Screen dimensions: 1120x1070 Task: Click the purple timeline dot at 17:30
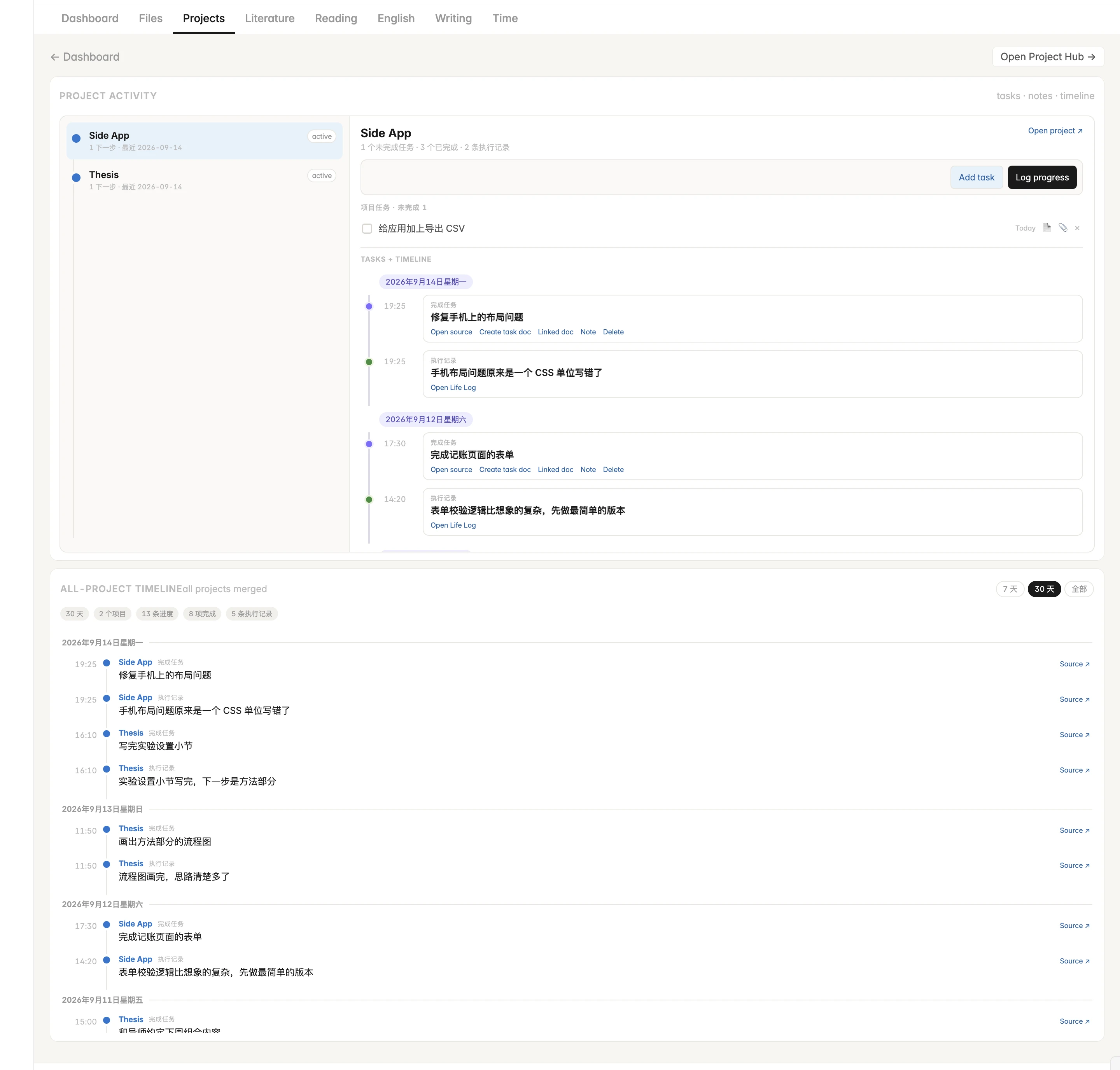tap(369, 444)
